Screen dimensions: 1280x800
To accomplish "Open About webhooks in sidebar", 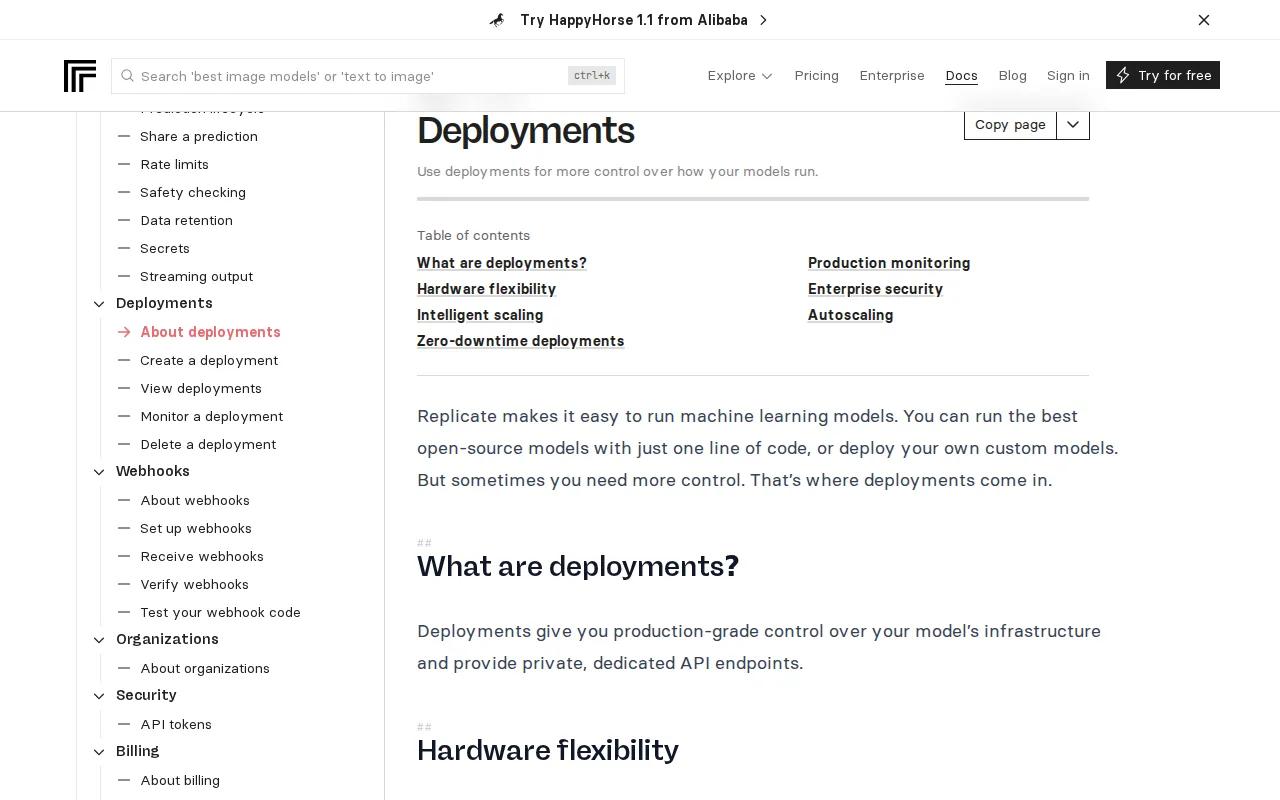I will [195, 500].
